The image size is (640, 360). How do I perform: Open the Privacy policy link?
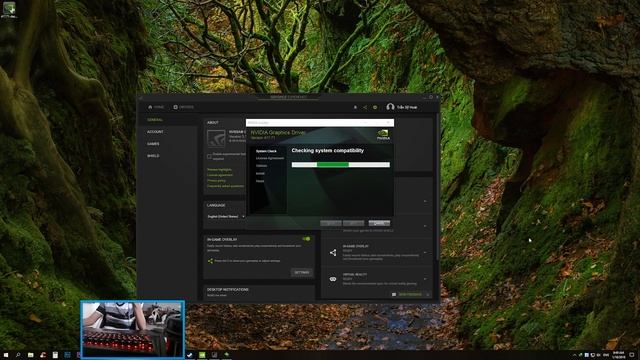click(216, 180)
